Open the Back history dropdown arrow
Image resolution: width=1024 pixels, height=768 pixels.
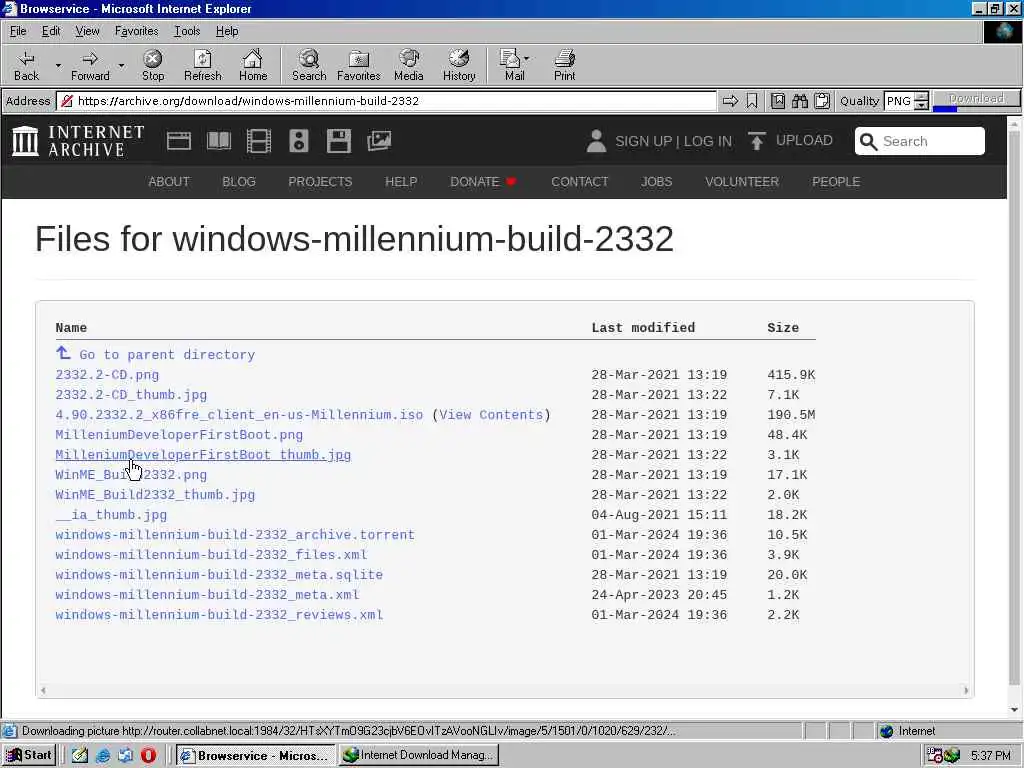58,65
